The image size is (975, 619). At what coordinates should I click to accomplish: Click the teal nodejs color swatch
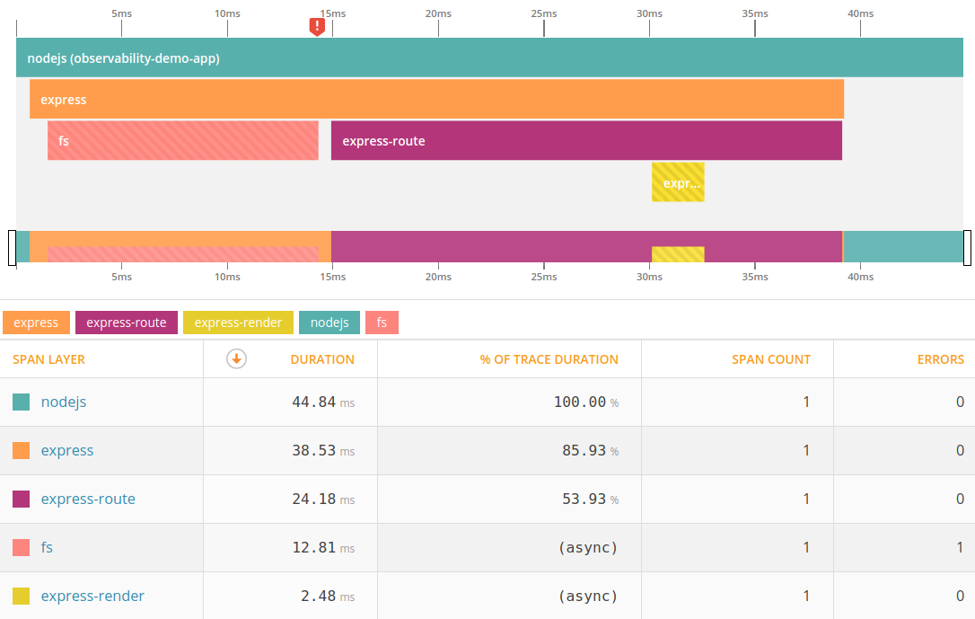(x=21, y=402)
